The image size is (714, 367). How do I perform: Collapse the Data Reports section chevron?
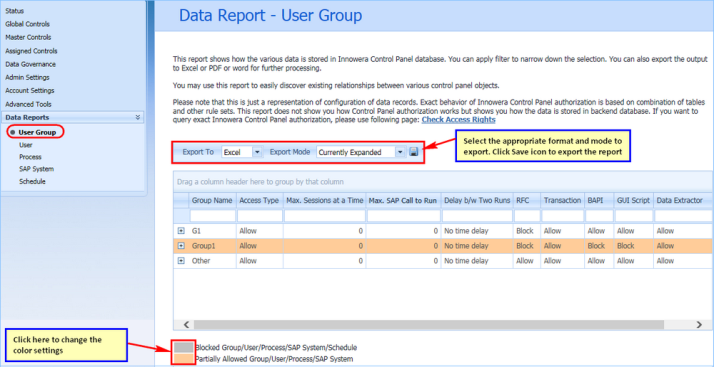point(138,117)
